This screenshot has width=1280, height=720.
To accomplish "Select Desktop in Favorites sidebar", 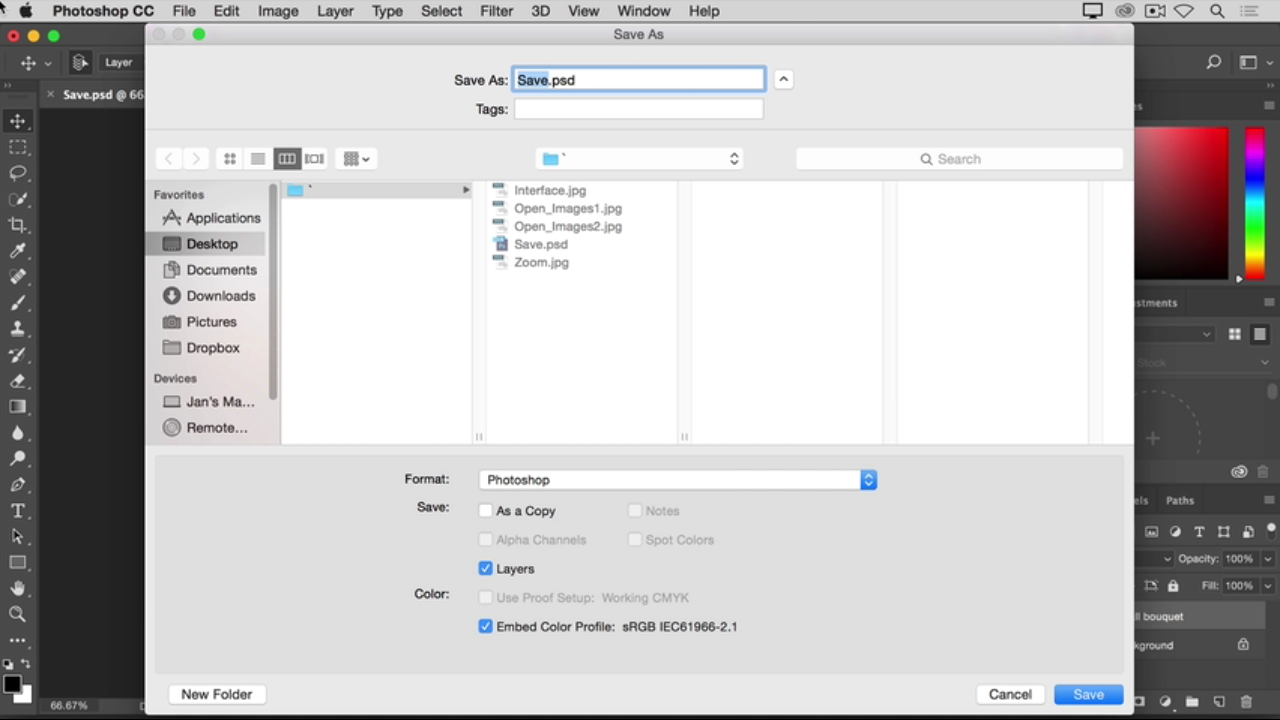I will (211, 244).
